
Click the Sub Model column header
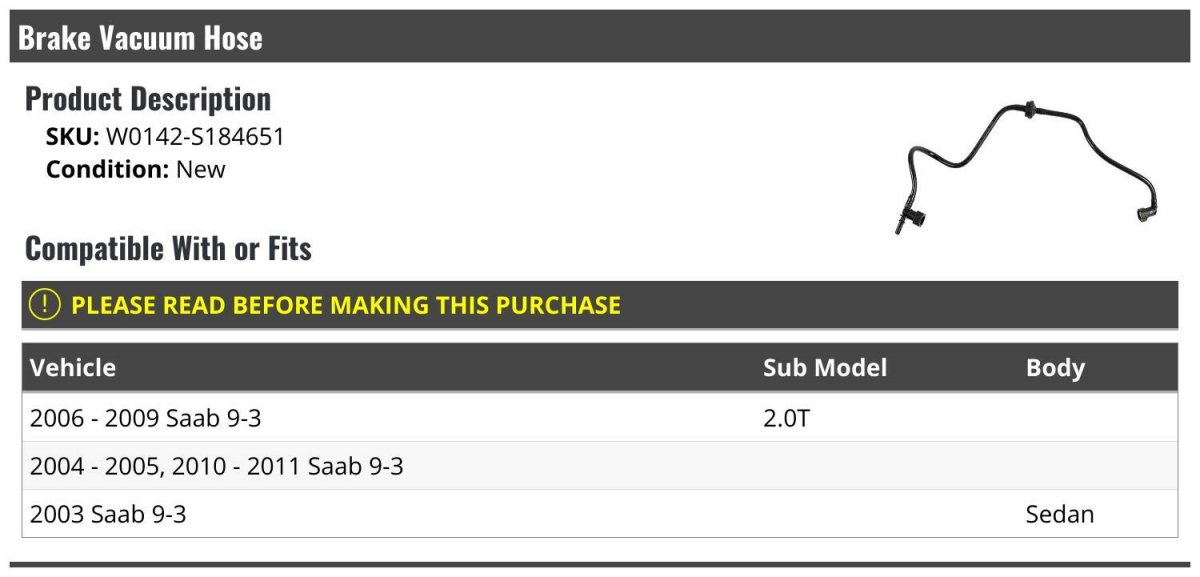pos(825,367)
